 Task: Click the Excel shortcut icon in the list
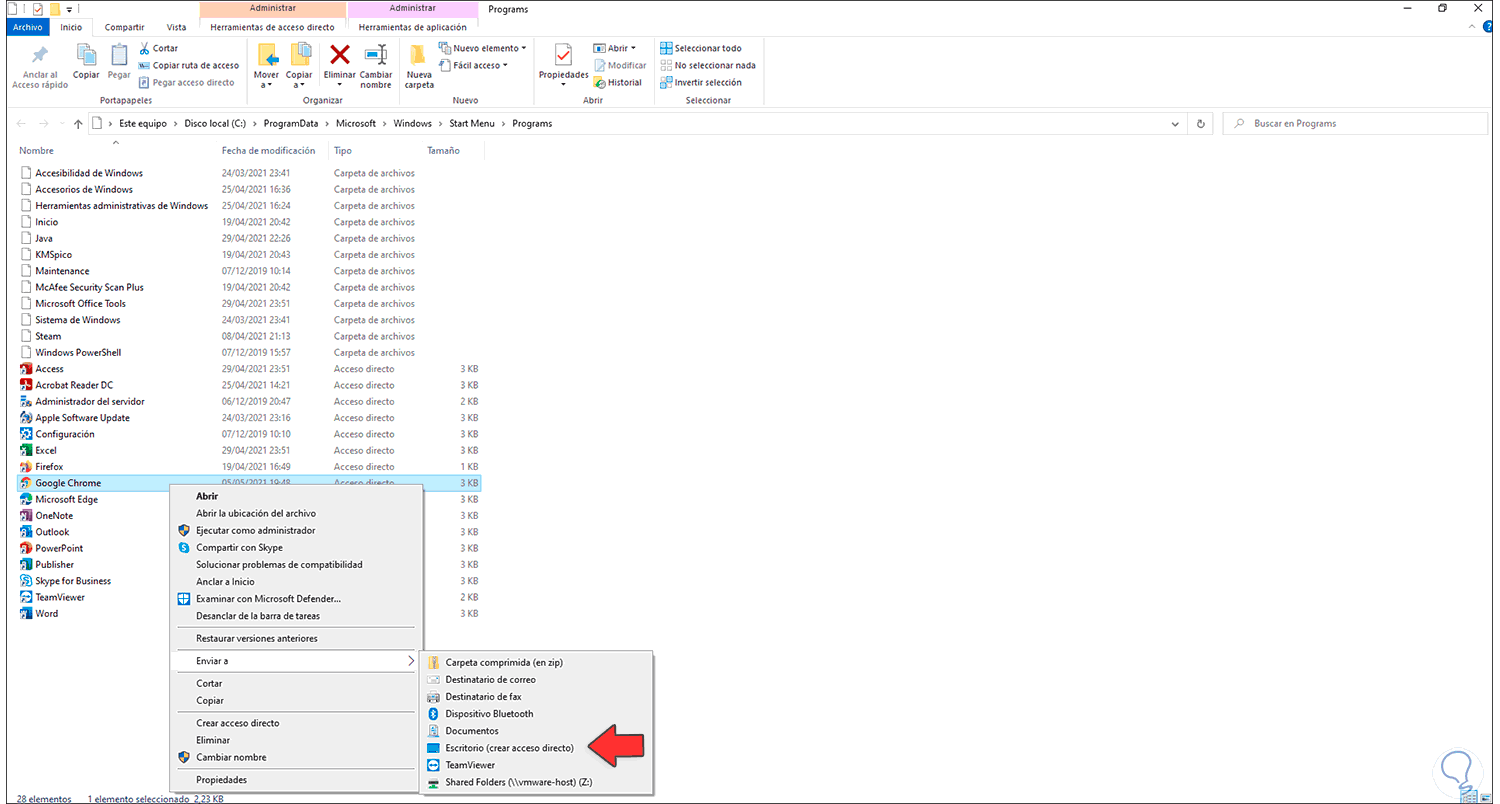[x=26, y=450]
